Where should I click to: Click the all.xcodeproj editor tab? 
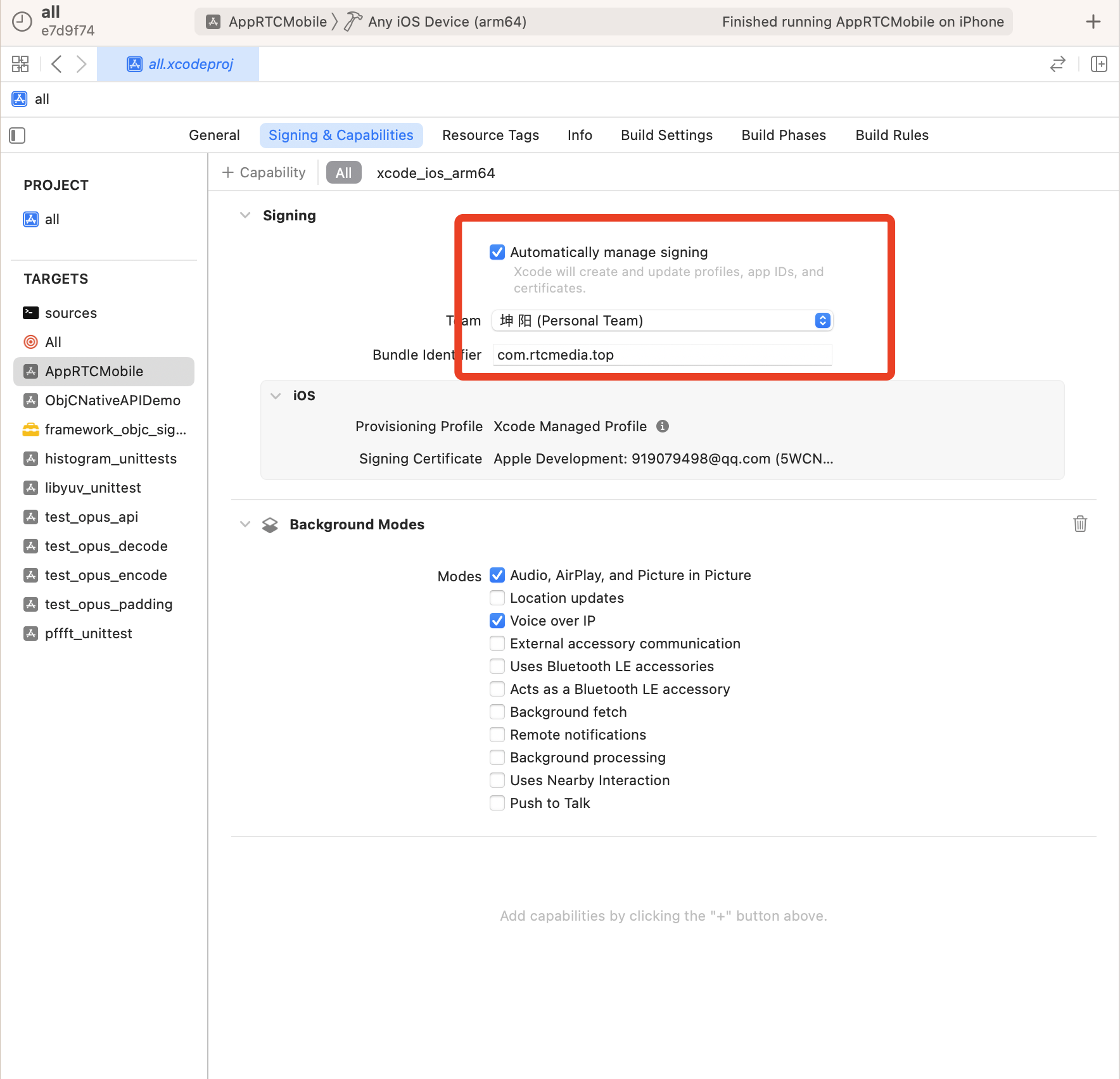[x=178, y=64]
